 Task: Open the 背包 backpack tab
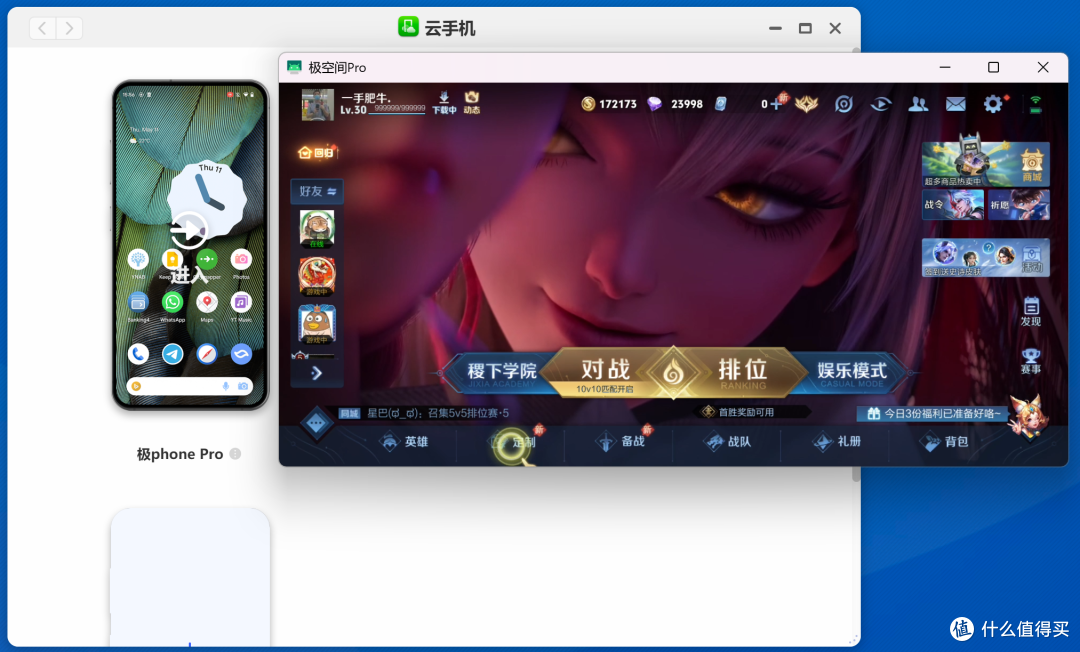pyautogui.click(x=946, y=442)
